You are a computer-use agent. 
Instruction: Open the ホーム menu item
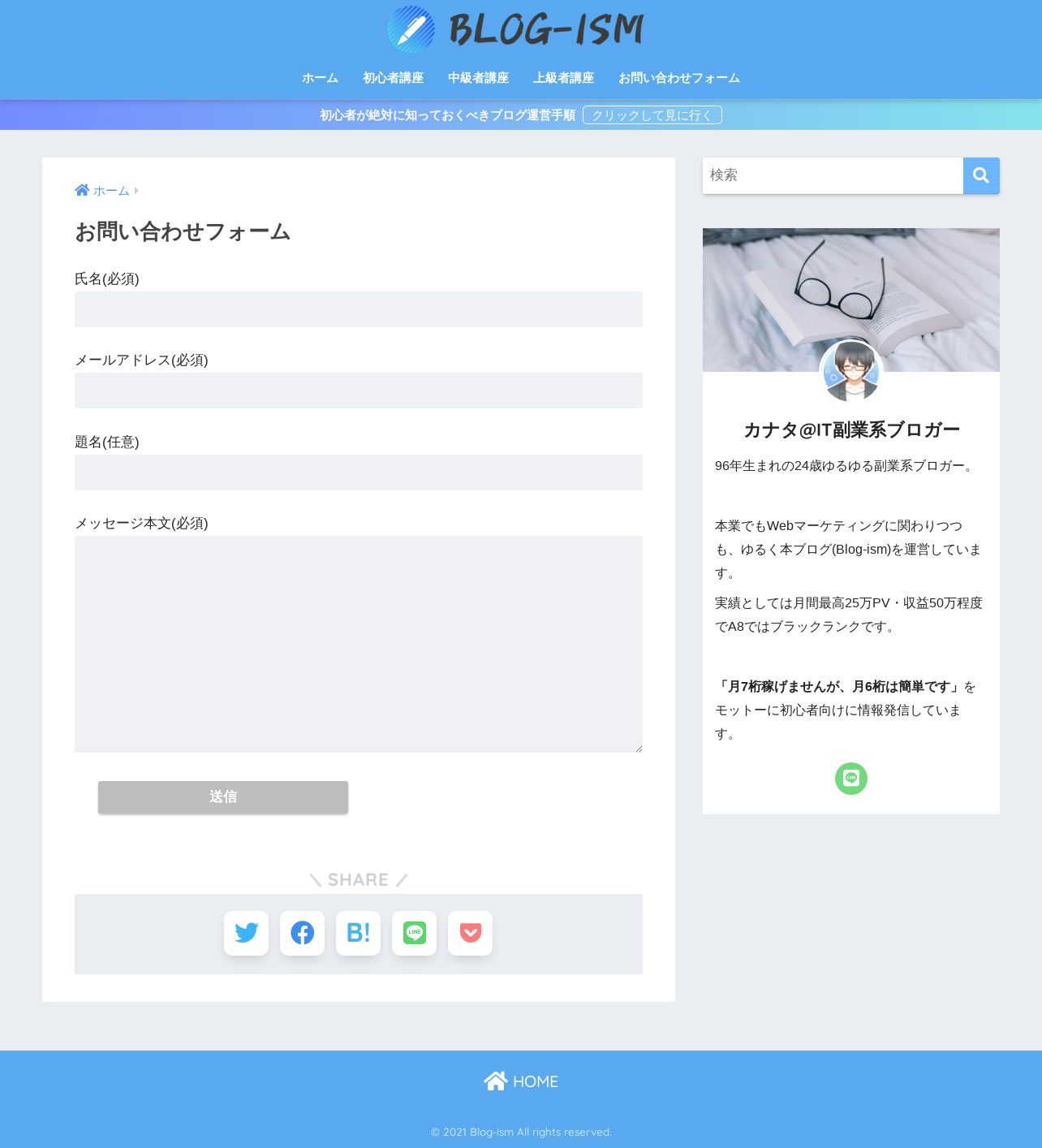pos(320,78)
